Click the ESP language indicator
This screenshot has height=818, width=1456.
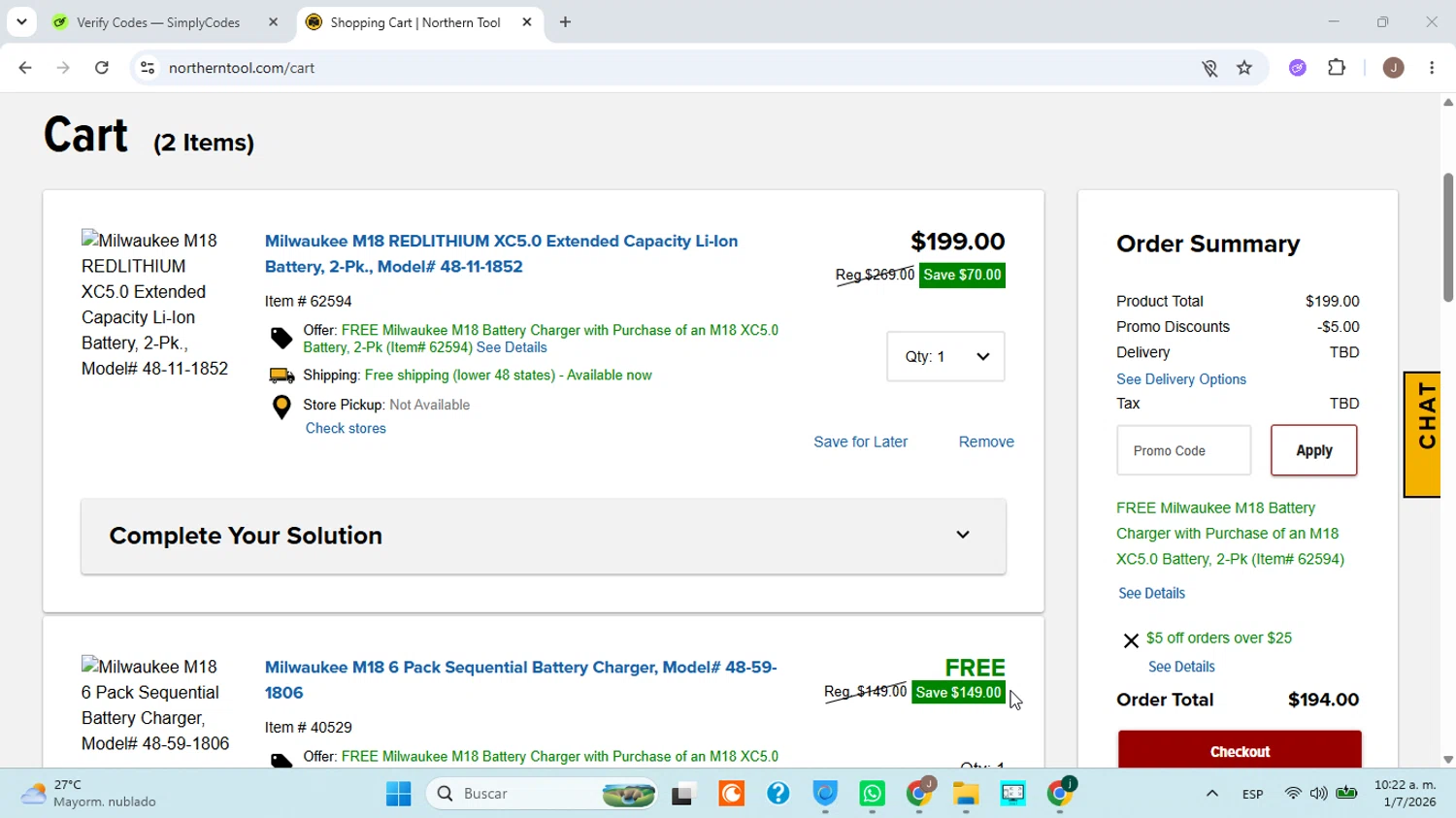1252,794
